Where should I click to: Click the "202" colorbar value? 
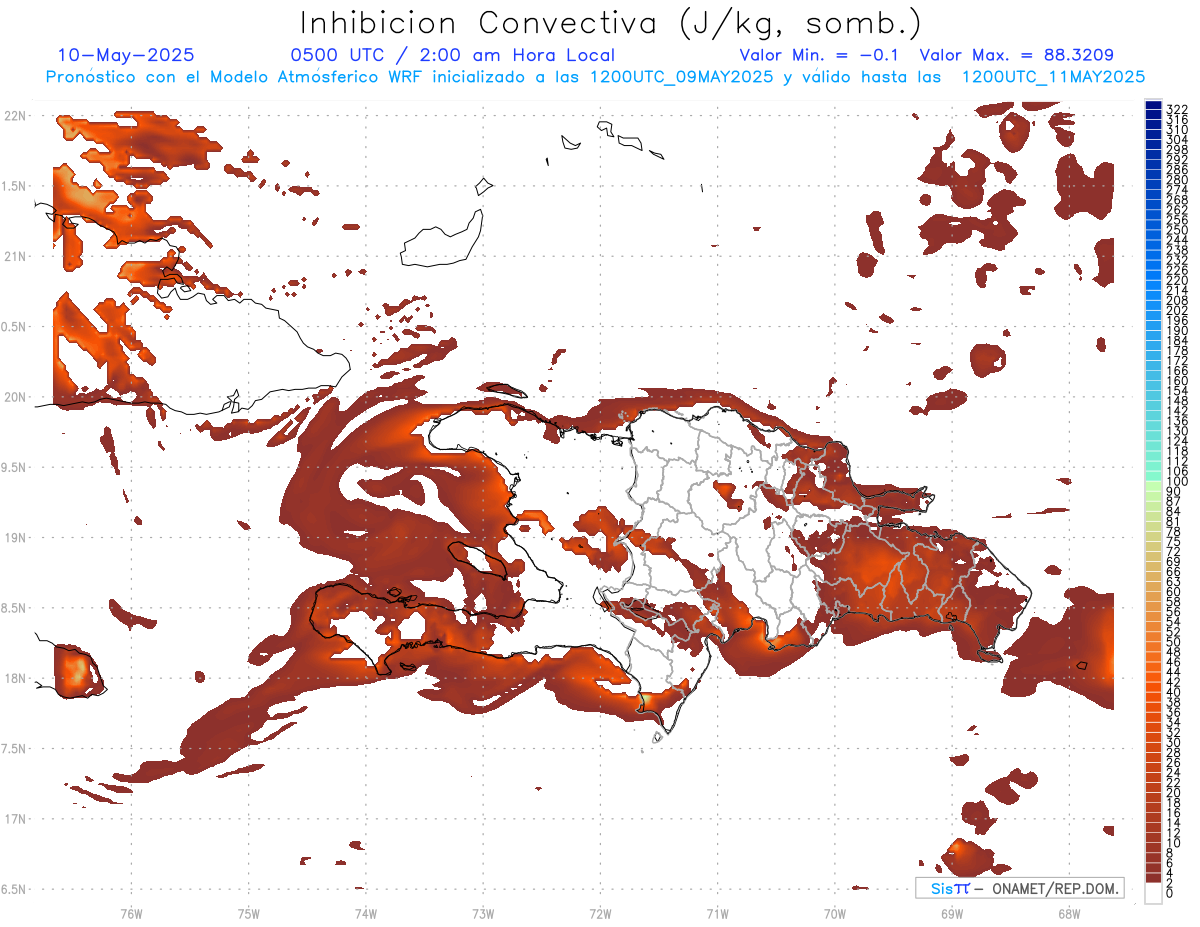coord(1177,310)
